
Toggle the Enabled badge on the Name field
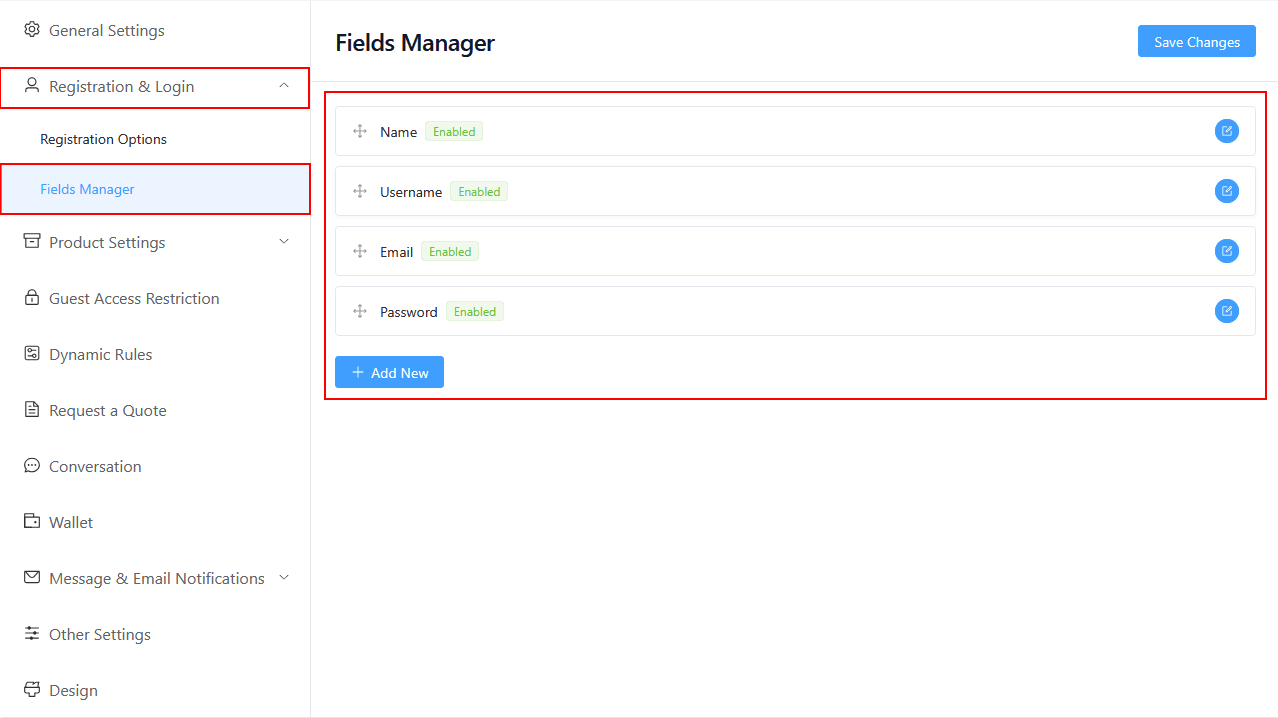454,131
